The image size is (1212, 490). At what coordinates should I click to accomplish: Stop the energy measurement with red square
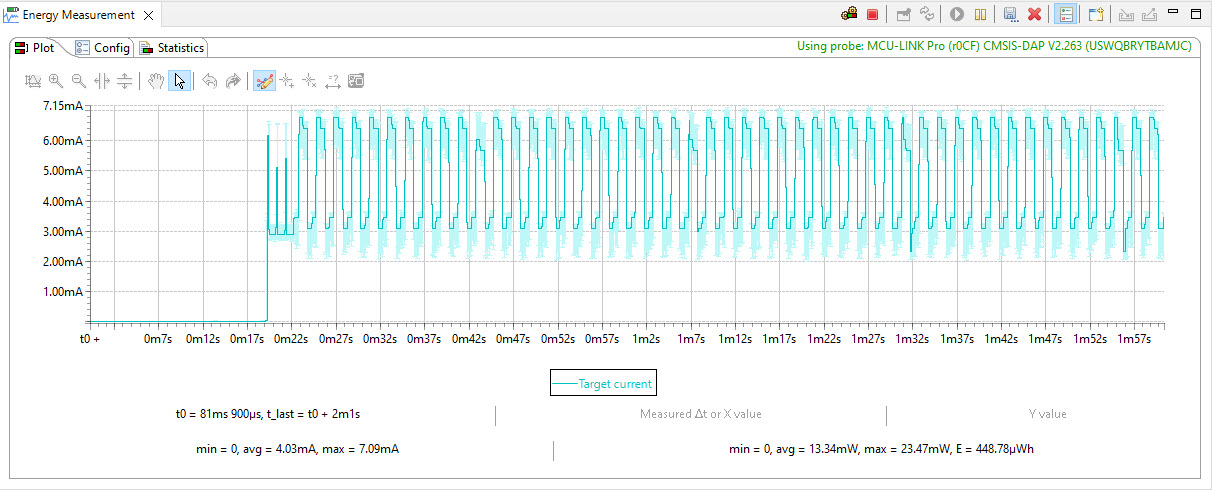pyautogui.click(x=872, y=15)
